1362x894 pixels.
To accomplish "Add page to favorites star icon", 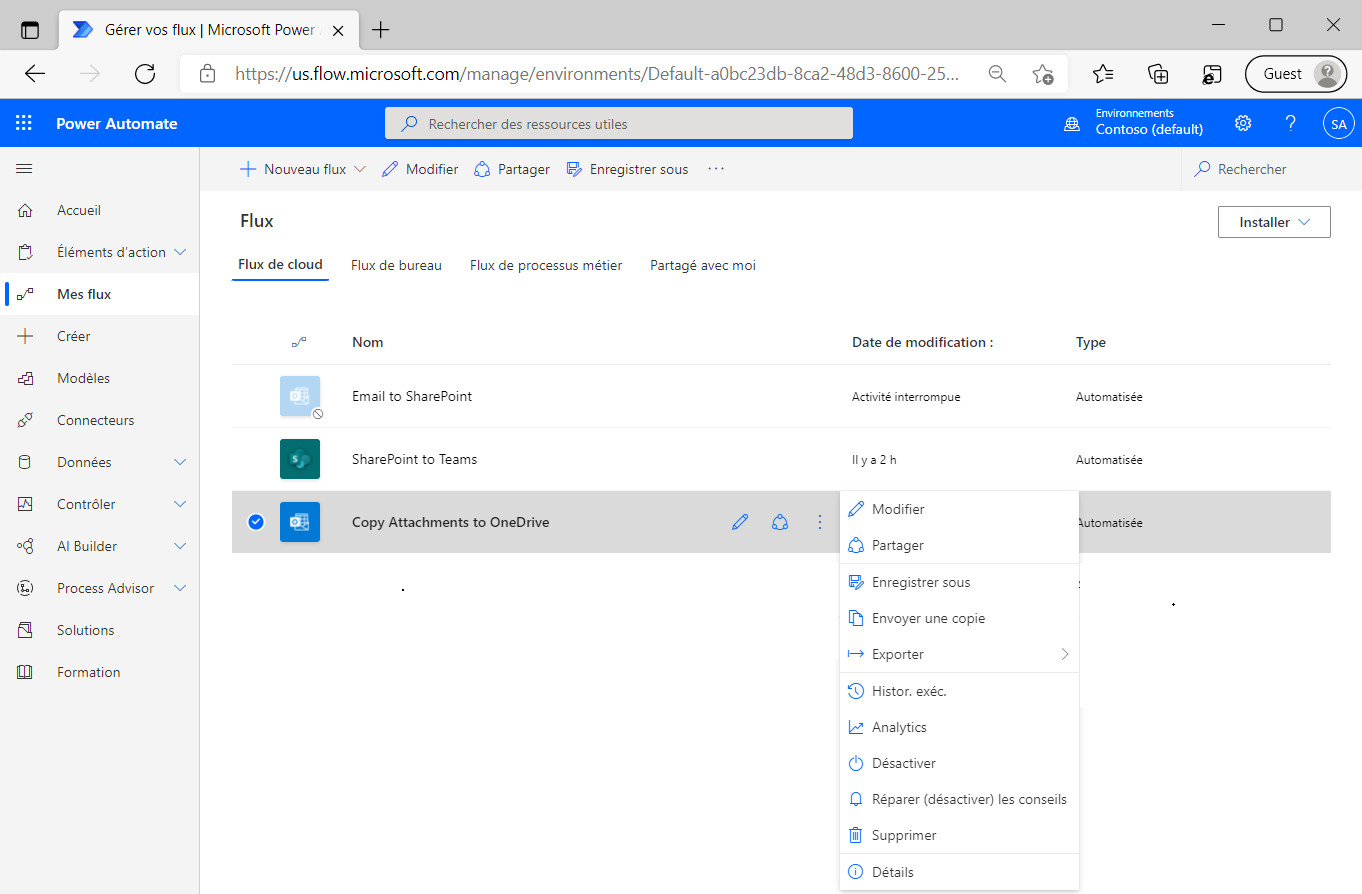I will (x=1042, y=74).
